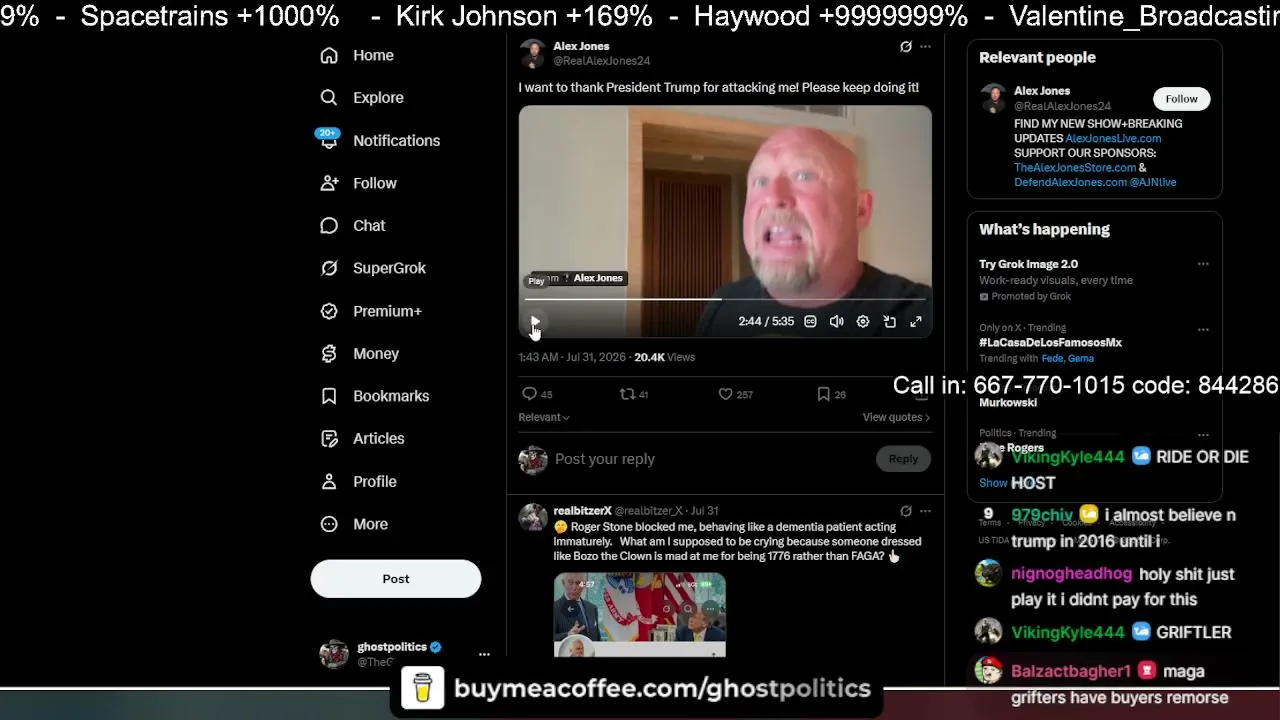Click the Grok icon on Alex Jones post
The height and width of the screenshot is (720, 1280).
[906, 47]
